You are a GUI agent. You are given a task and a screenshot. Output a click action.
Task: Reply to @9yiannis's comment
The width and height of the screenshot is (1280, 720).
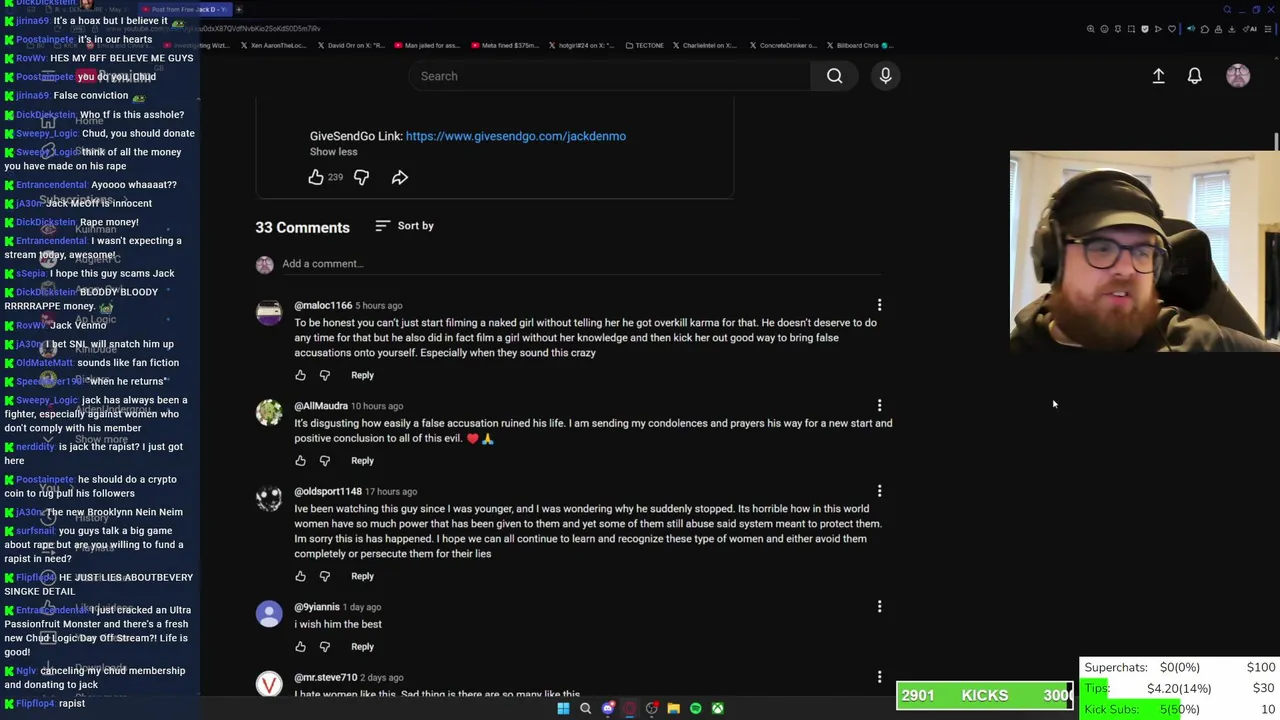pos(362,646)
